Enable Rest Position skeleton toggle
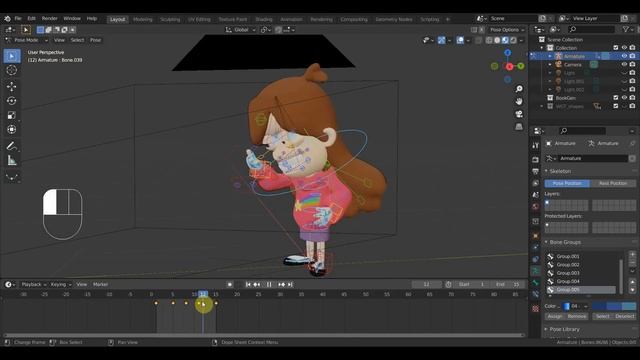 (613, 184)
